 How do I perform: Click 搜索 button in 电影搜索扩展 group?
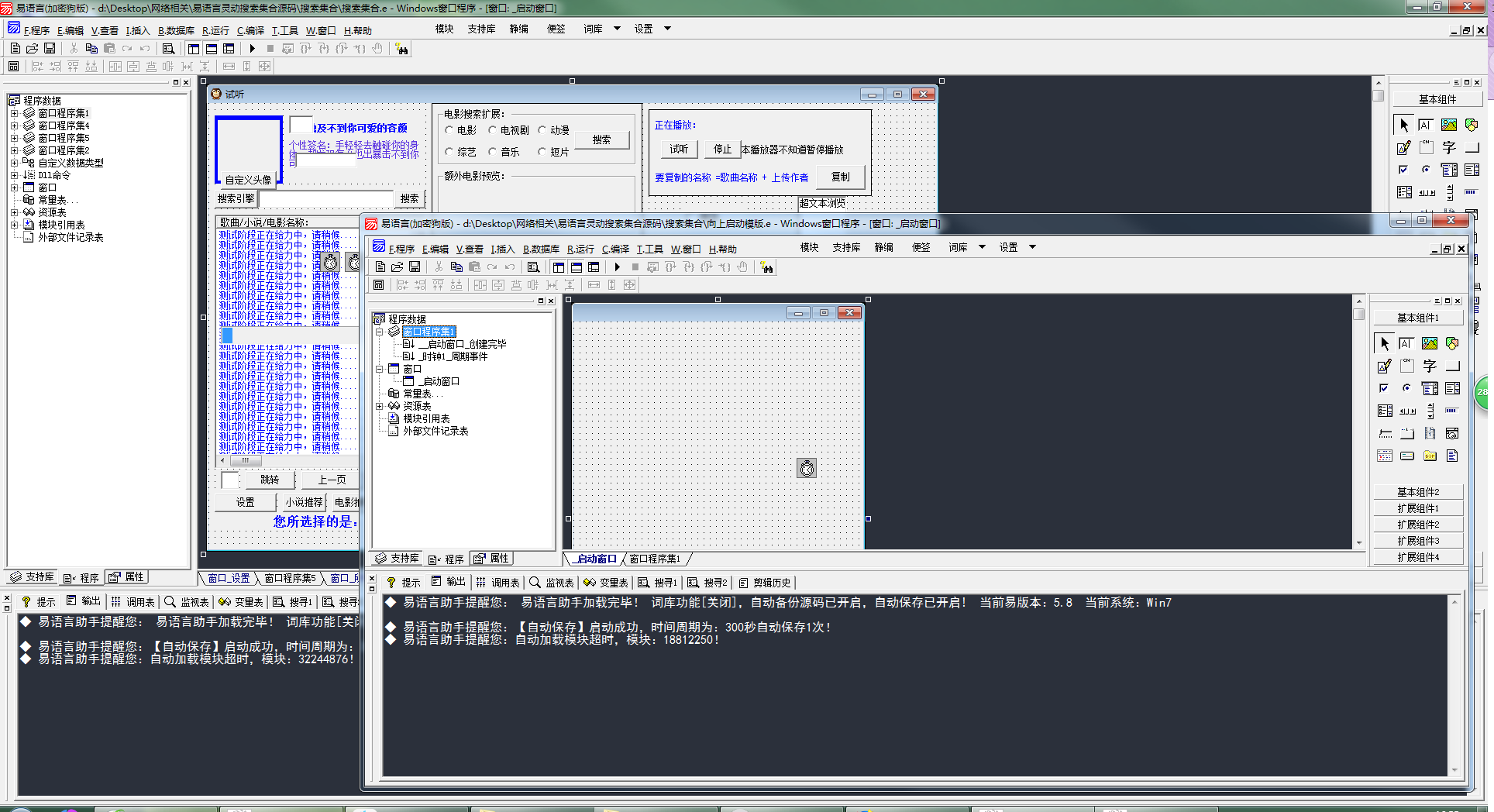click(x=601, y=139)
